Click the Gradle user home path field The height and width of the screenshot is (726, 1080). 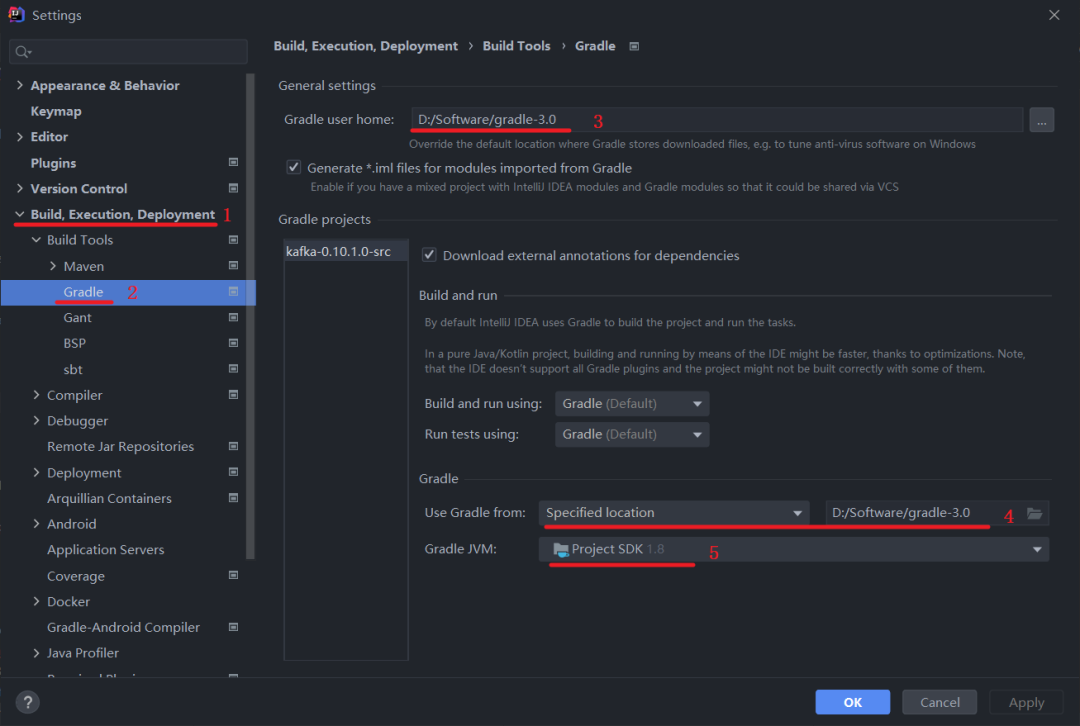pyautogui.click(x=716, y=119)
